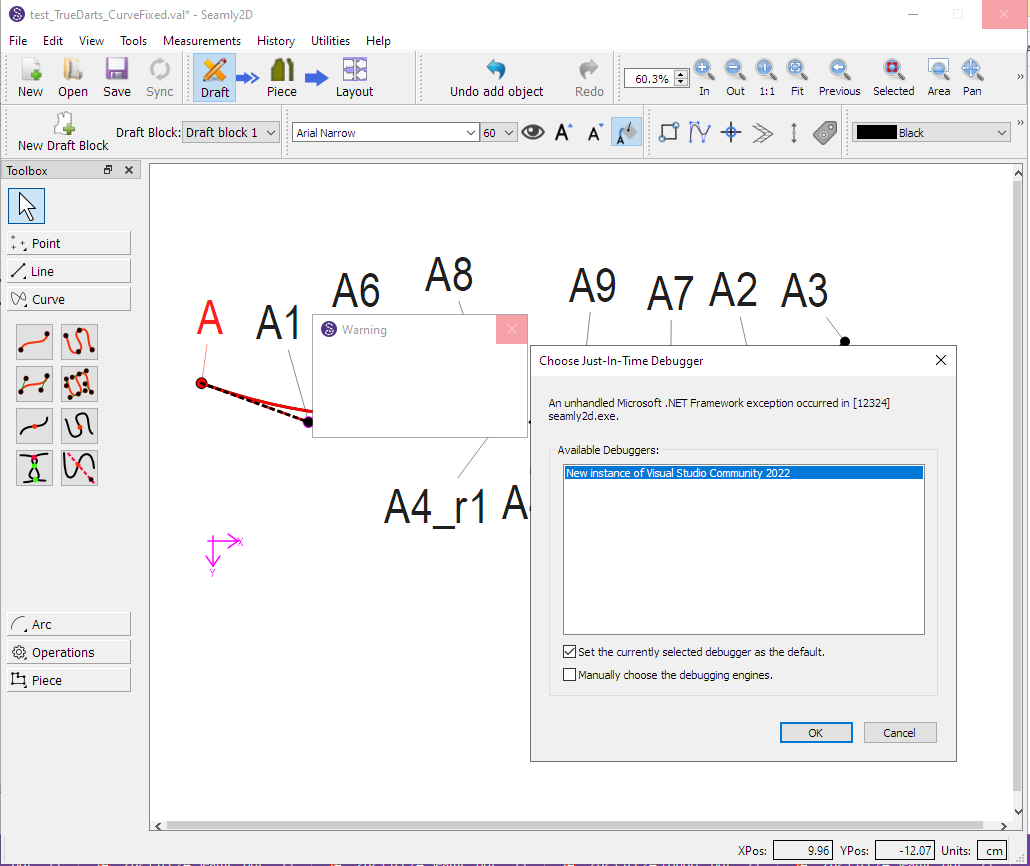Select the spline path tool
The width and height of the screenshot is (1030, 866).
[x=79, y=341]
